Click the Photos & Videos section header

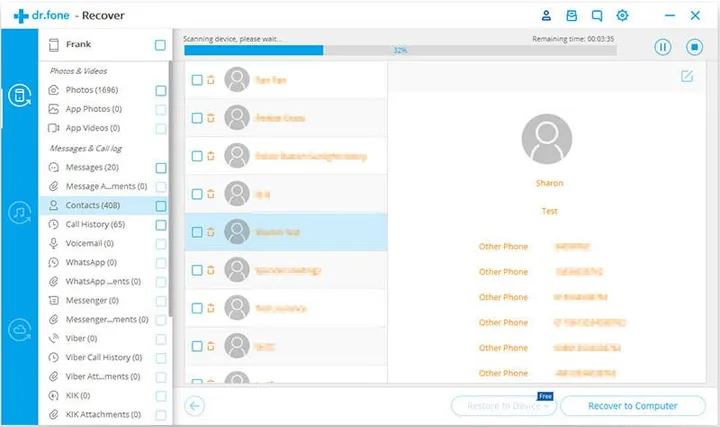pyautogui.click(x=79, y=71)
